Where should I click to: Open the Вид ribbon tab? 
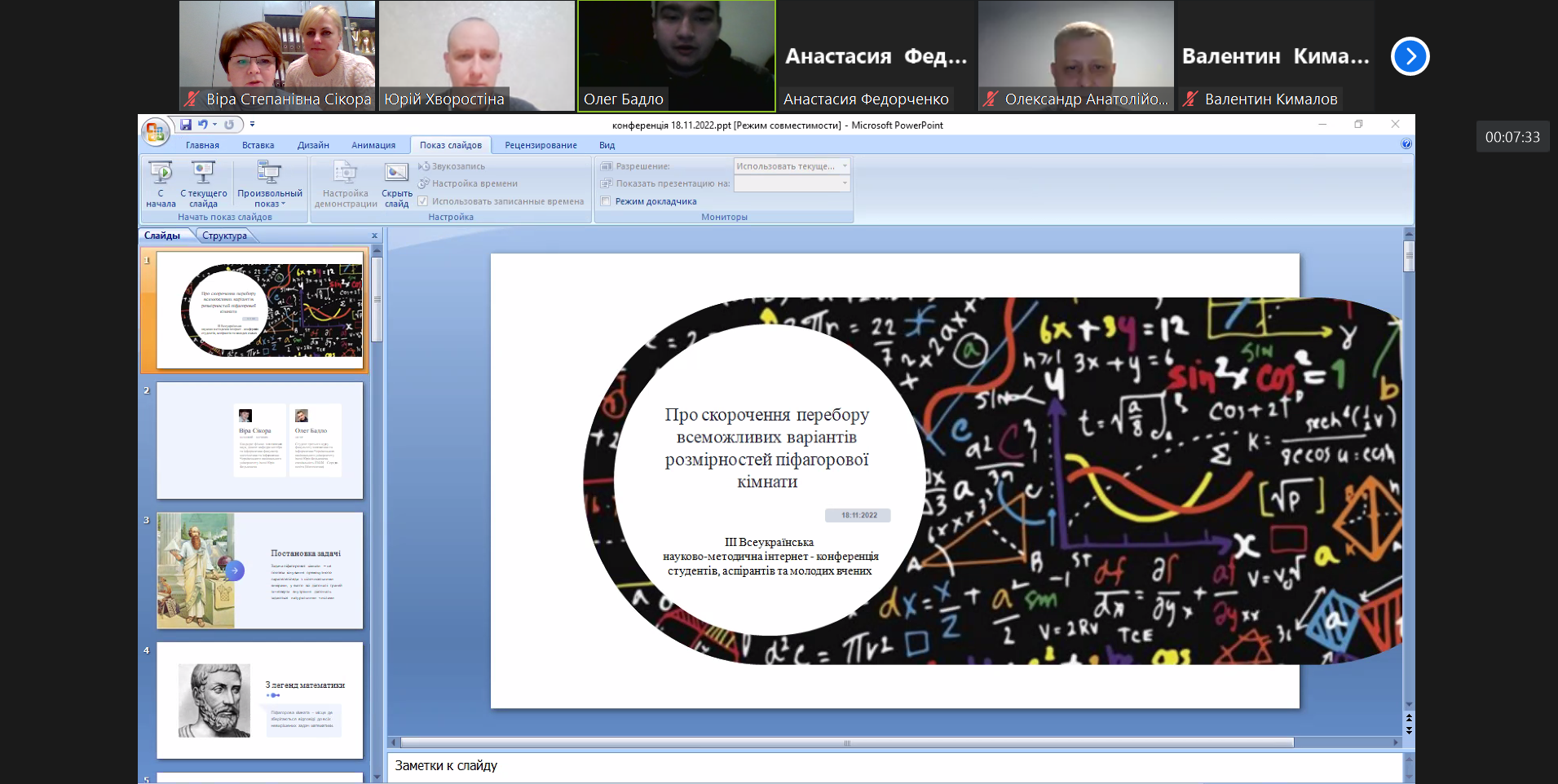[x=607, y=145]
